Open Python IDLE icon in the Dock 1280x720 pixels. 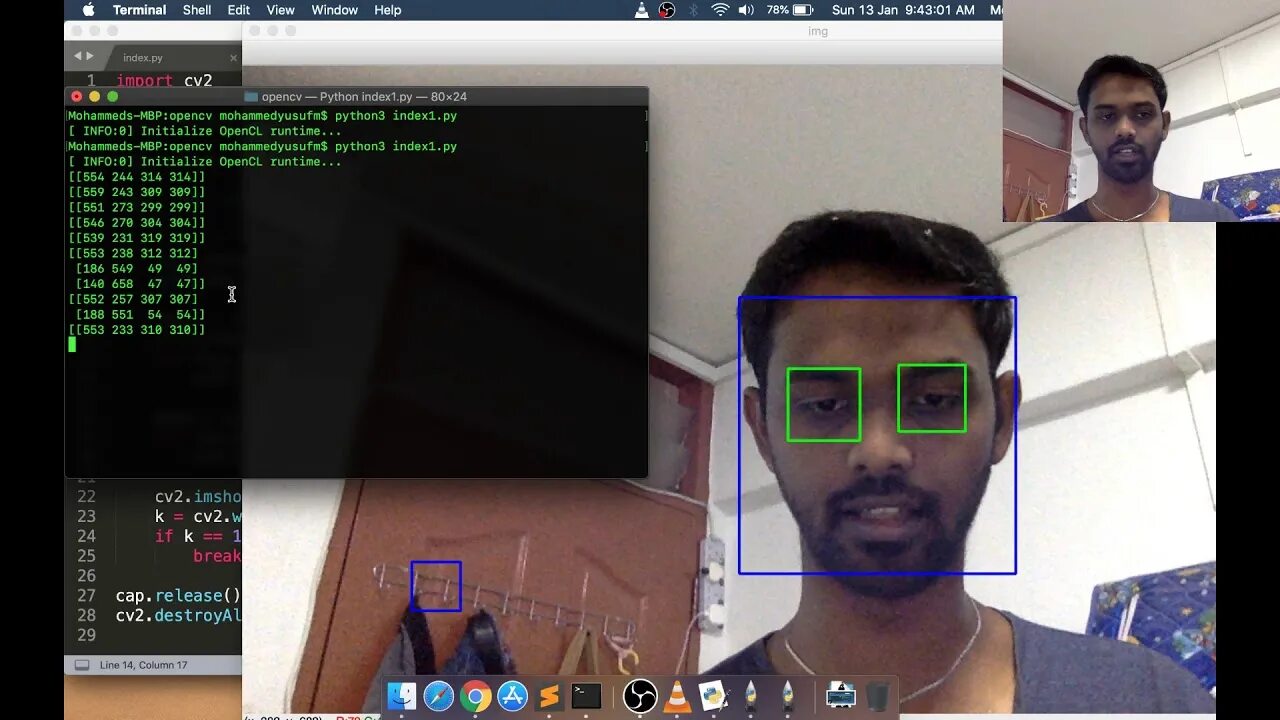714,696
